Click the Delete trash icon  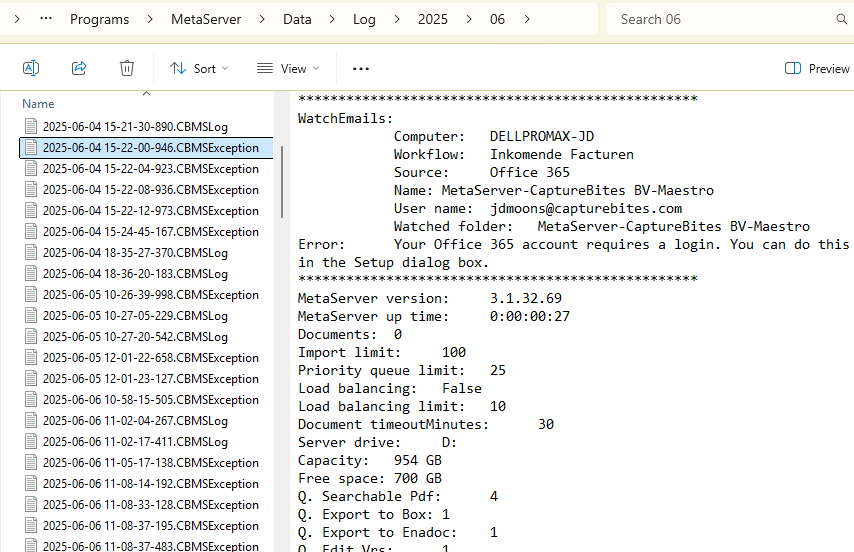point(127,68)
